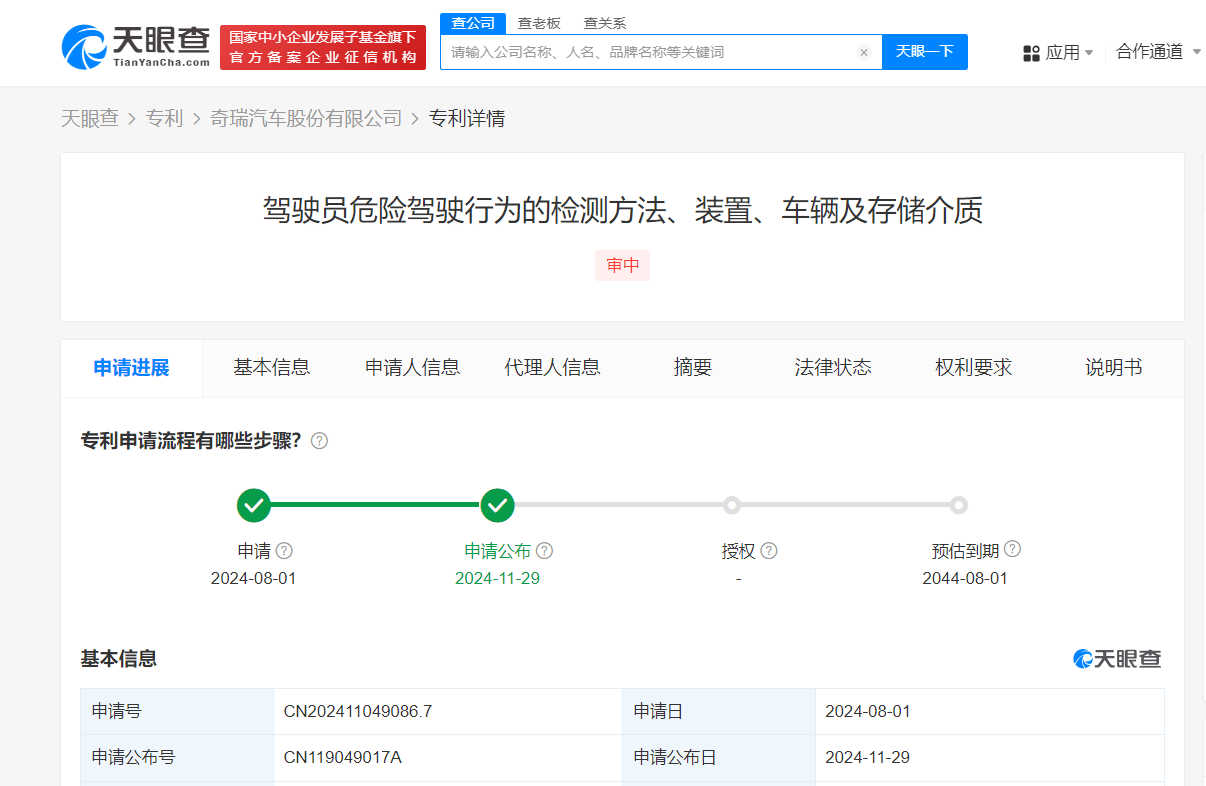Select the green 申请 step checkmark
The width and height of the screenshot is (1206, 786).
(x=254, y=505)
